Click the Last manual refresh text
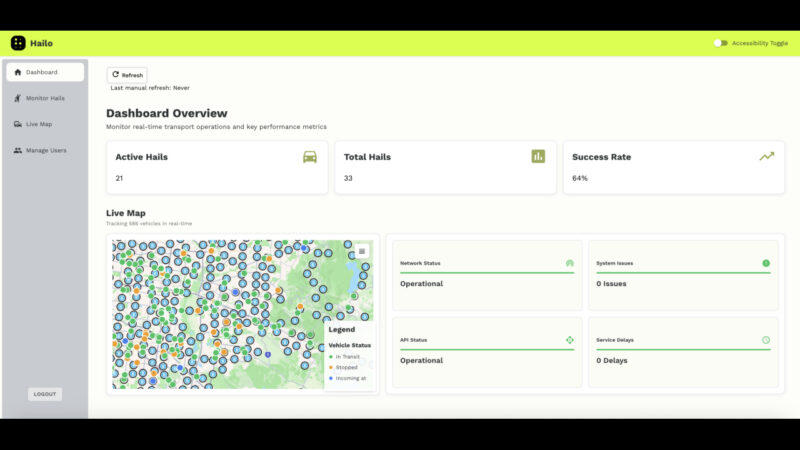Screen dimensions: 800x450 [x=150, y=88]
